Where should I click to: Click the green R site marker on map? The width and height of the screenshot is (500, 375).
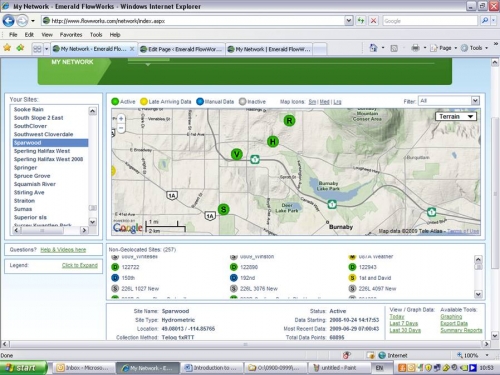click(x=289, y=121)
